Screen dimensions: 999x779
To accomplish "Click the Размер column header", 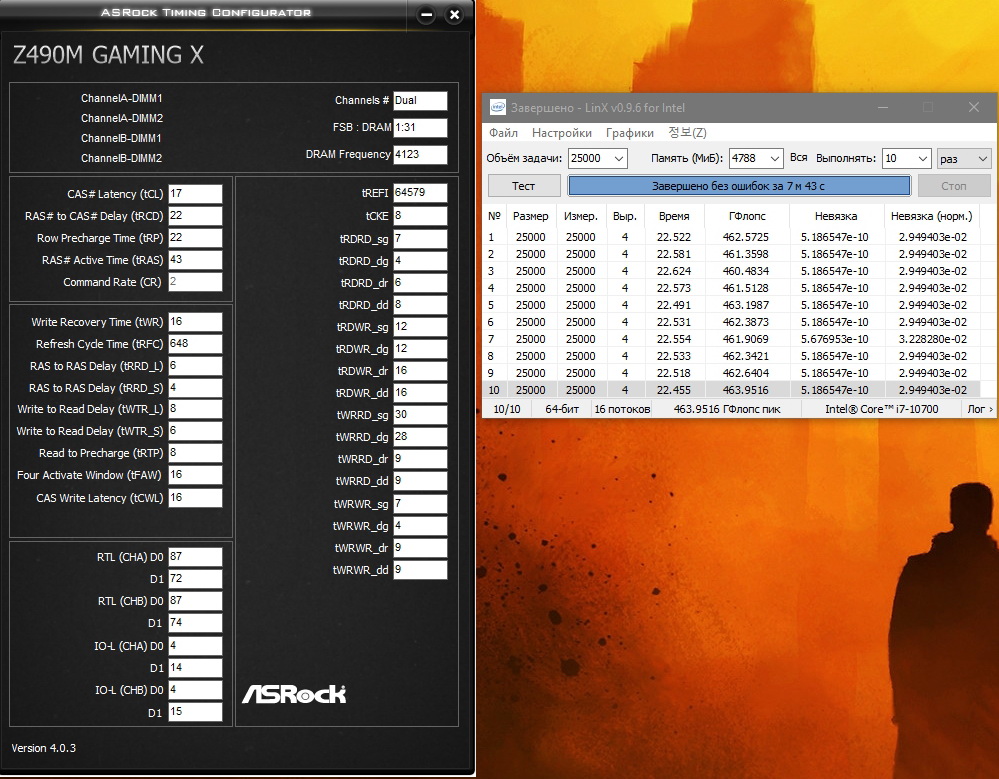I will [531, 216].
